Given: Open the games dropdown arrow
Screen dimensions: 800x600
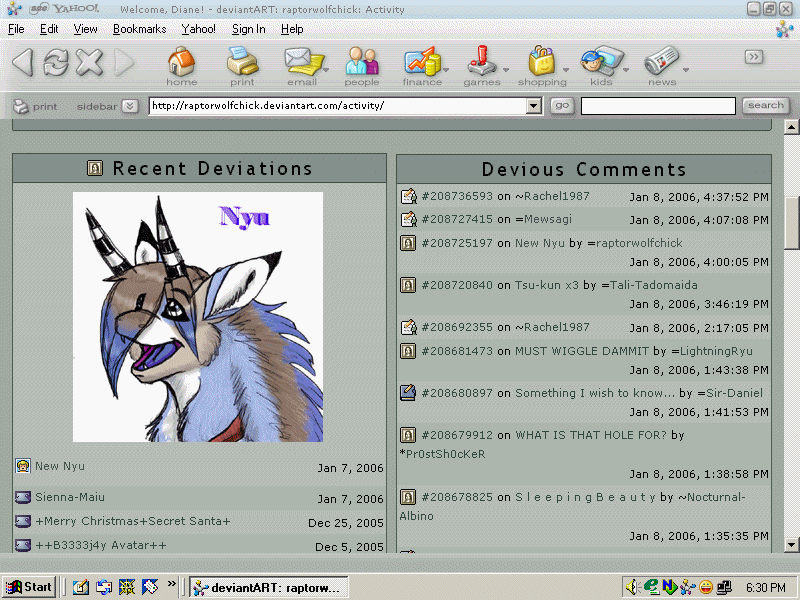Looking at the screenshot, I should (x=506, y=70).
